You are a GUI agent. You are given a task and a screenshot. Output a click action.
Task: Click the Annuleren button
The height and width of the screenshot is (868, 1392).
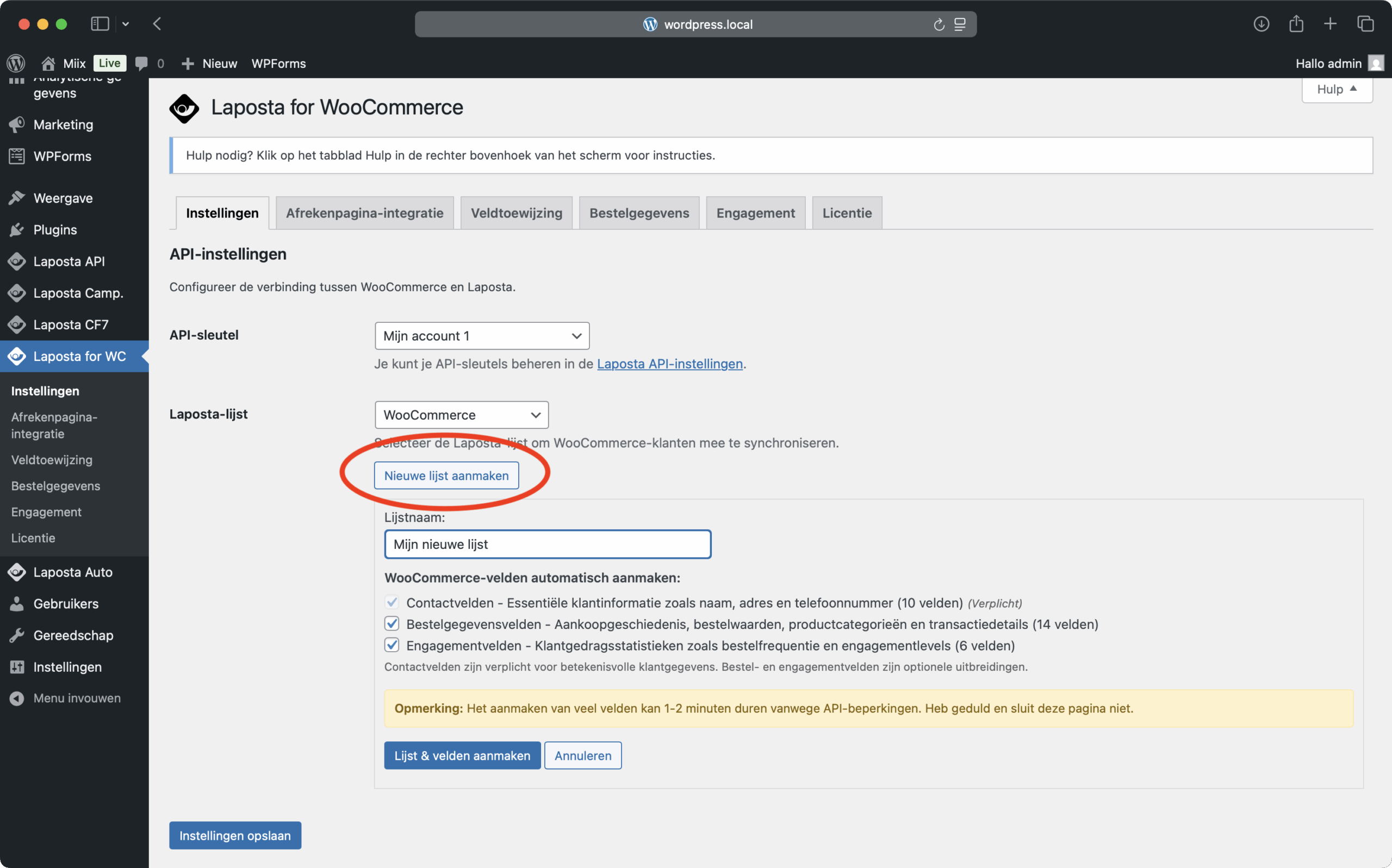583,755
